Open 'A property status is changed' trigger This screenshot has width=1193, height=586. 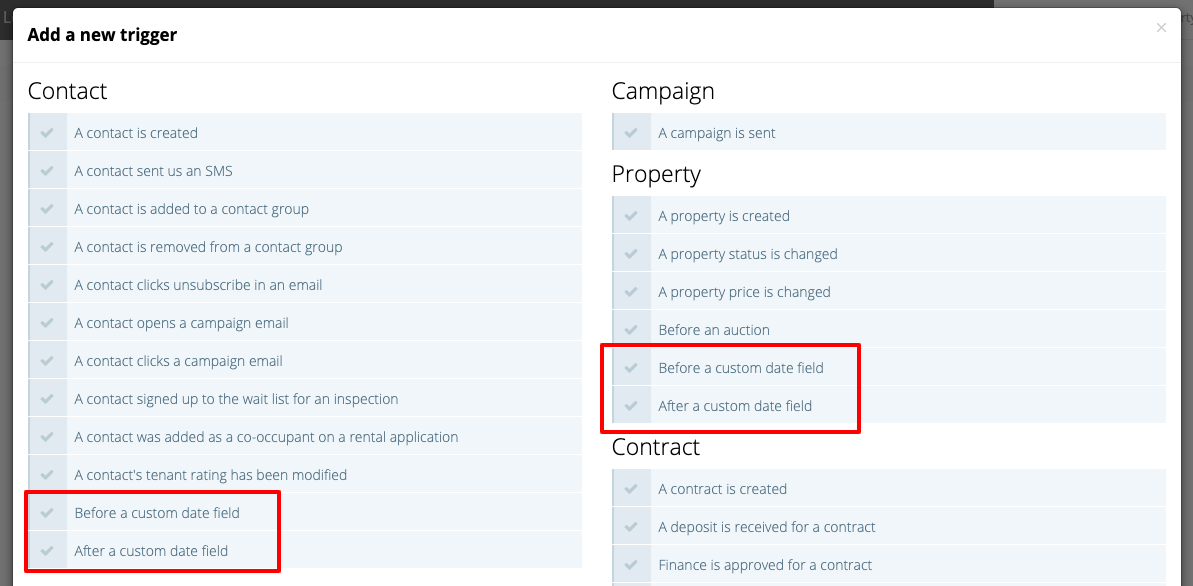click(x=747, y=253)
